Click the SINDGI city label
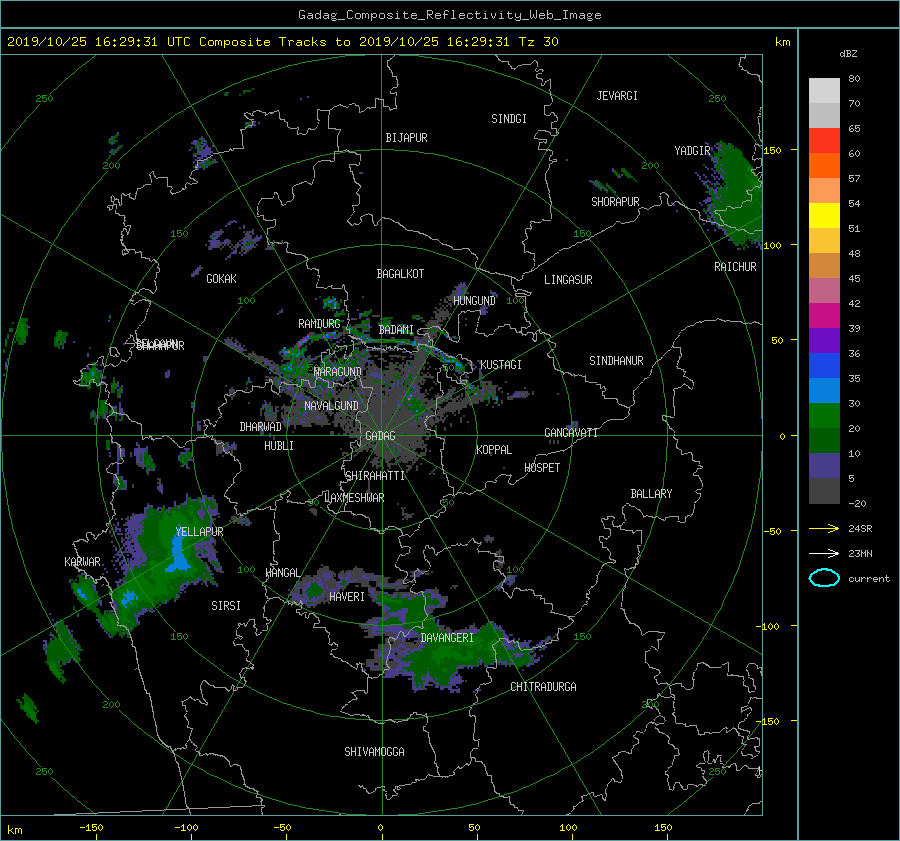 [x=509, y=119]
